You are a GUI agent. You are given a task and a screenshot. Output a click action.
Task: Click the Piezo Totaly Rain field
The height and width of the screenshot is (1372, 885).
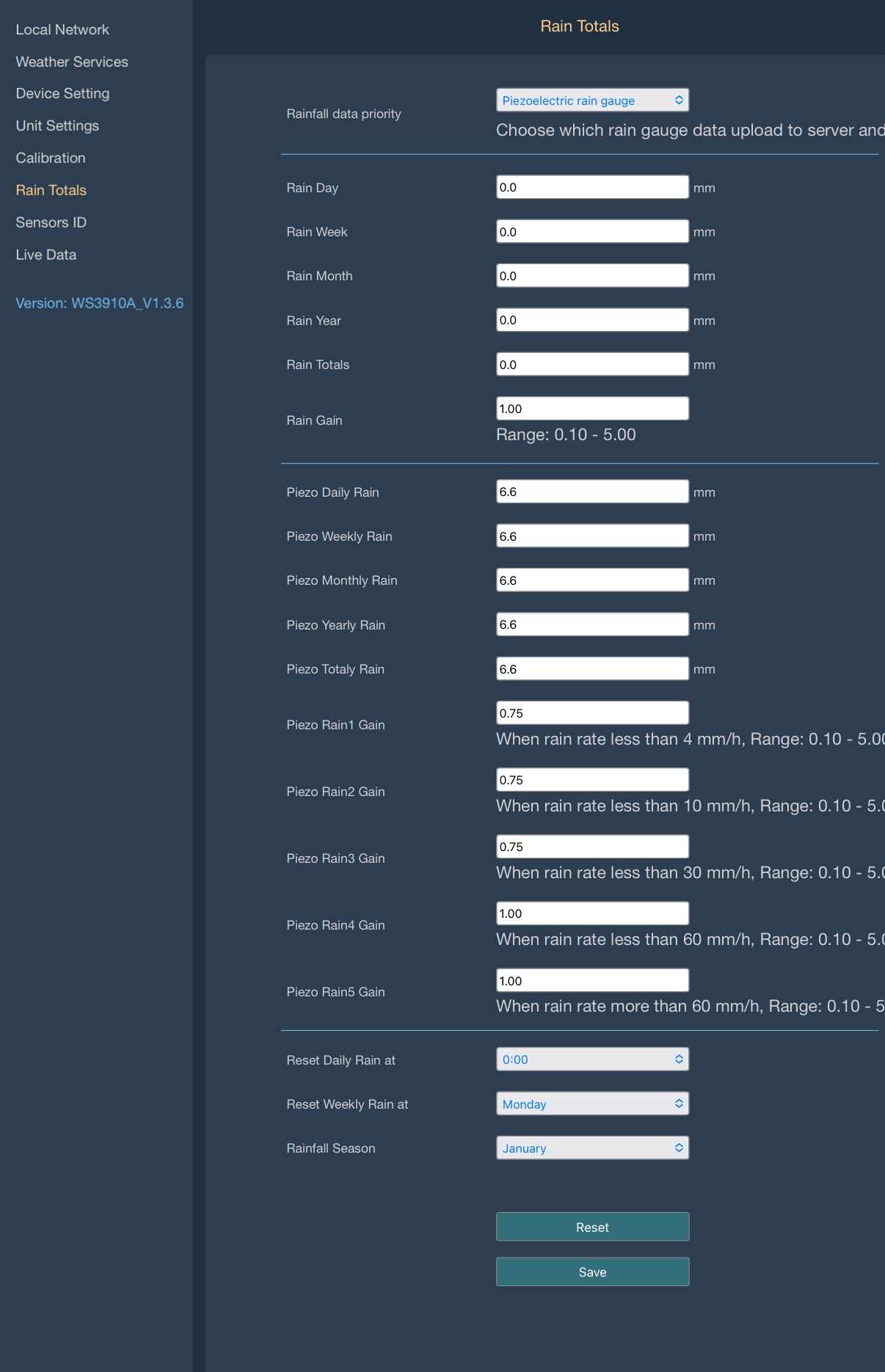[592, 668]
